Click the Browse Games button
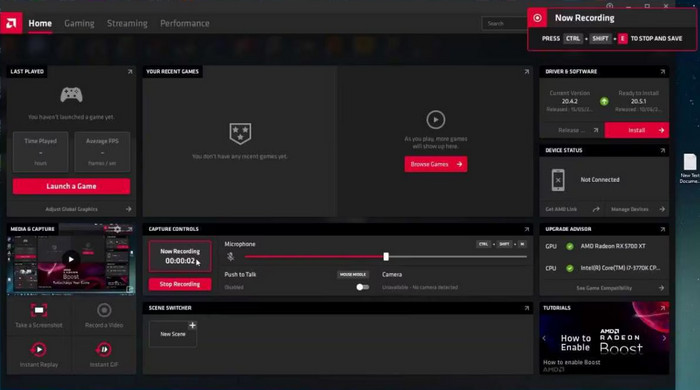The image size is (700, 390). (436, 164)
